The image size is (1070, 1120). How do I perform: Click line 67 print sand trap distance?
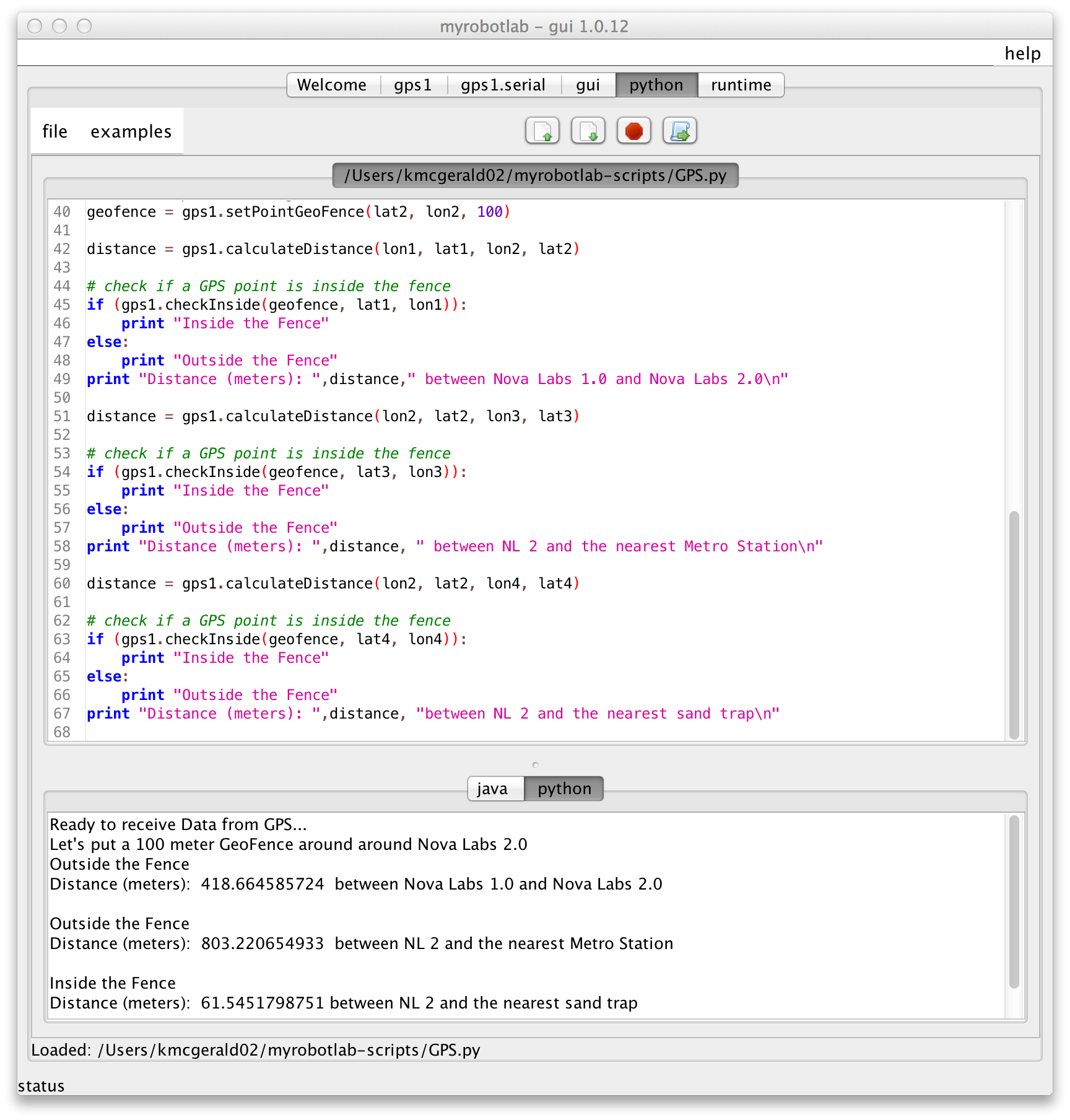[433, 714]
